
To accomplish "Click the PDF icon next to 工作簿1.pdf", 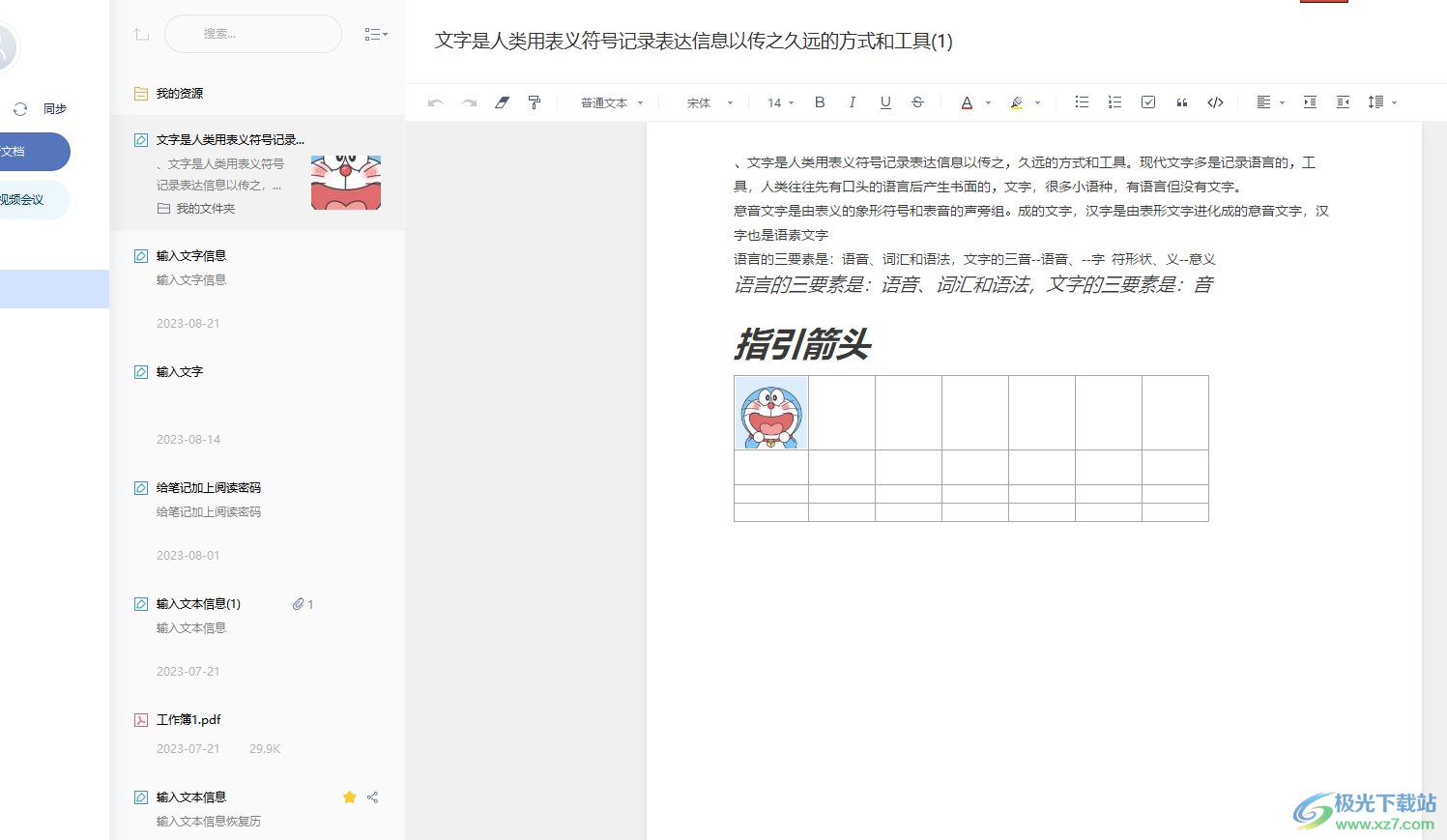I will pos(141,720).
